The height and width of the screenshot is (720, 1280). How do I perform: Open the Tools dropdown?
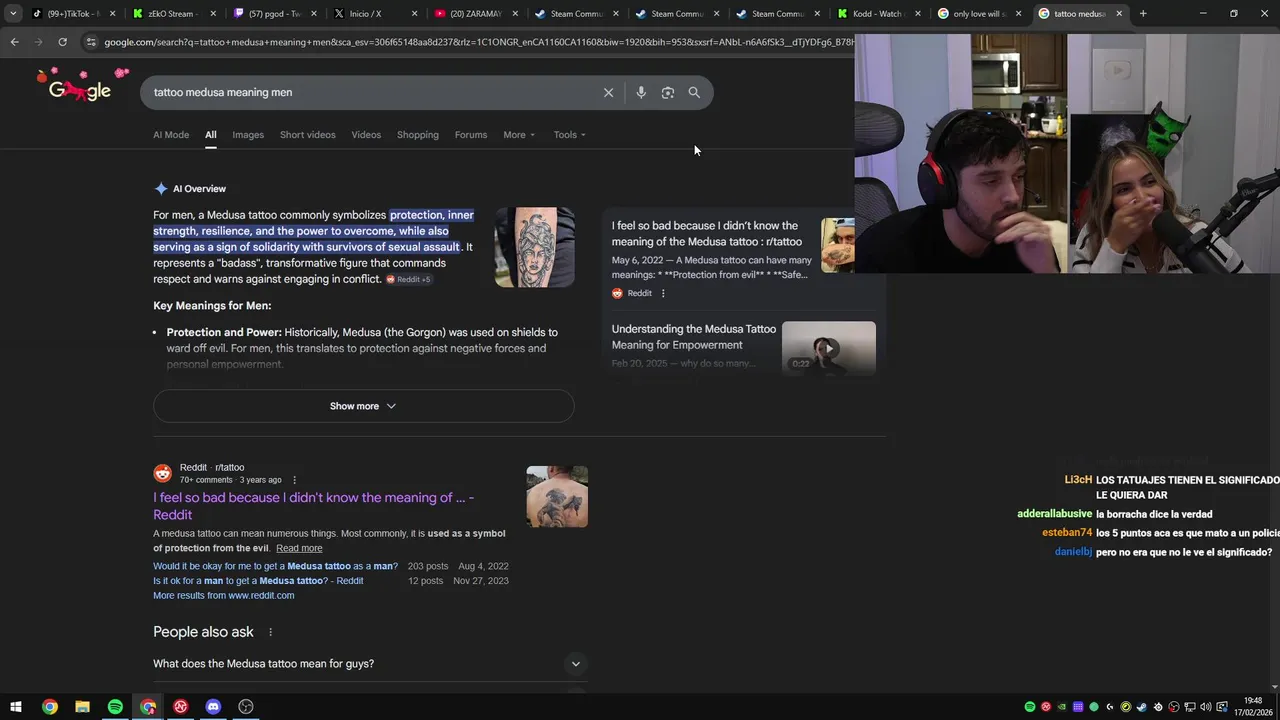pyautogui.click(x=570, y=135)
